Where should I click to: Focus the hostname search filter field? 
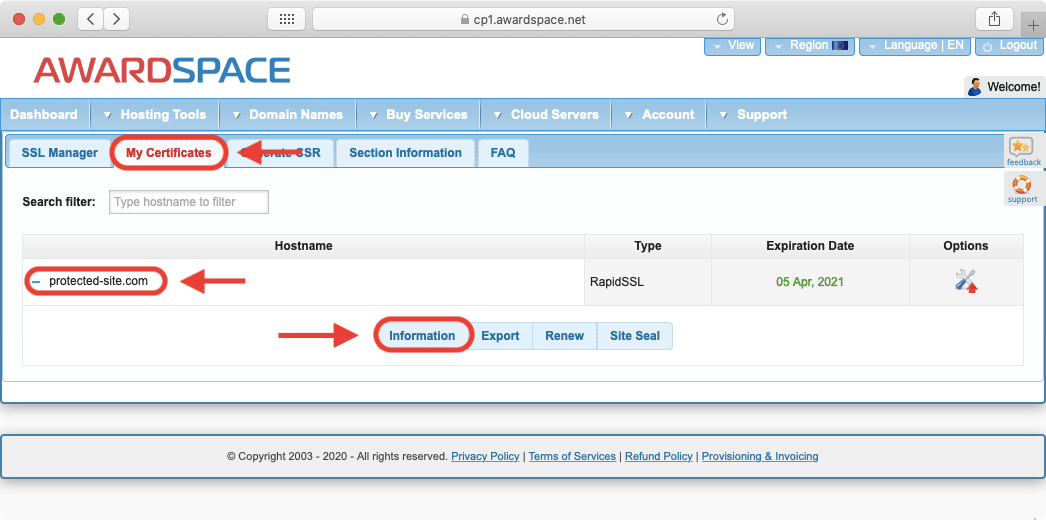click(x=189, y=202)
